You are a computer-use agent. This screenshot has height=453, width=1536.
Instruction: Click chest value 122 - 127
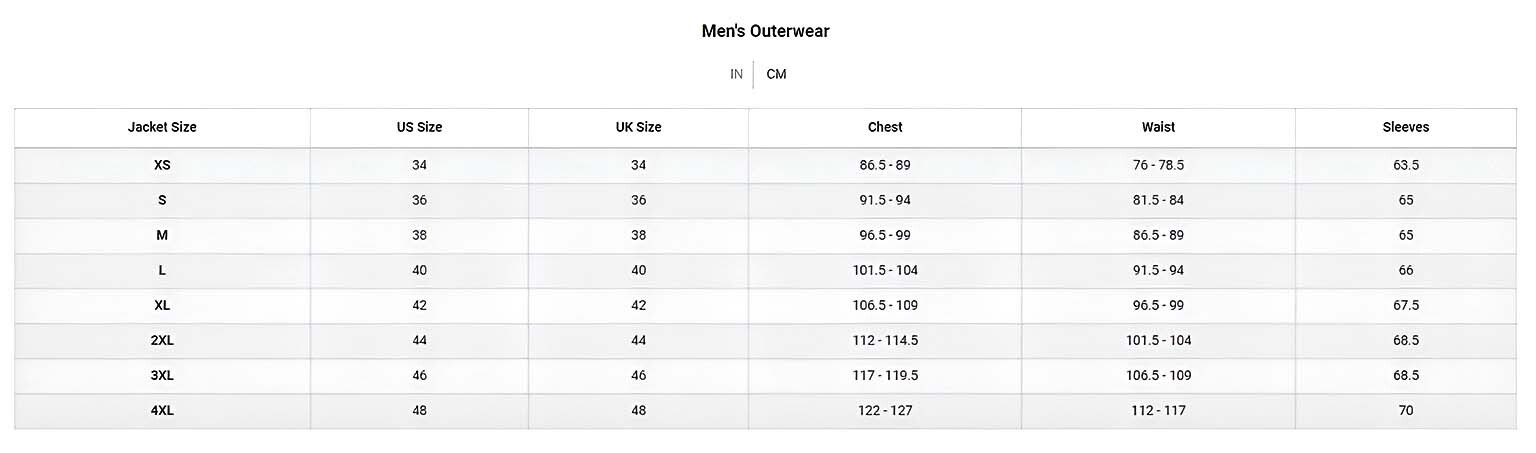click(x=885, y=410)
